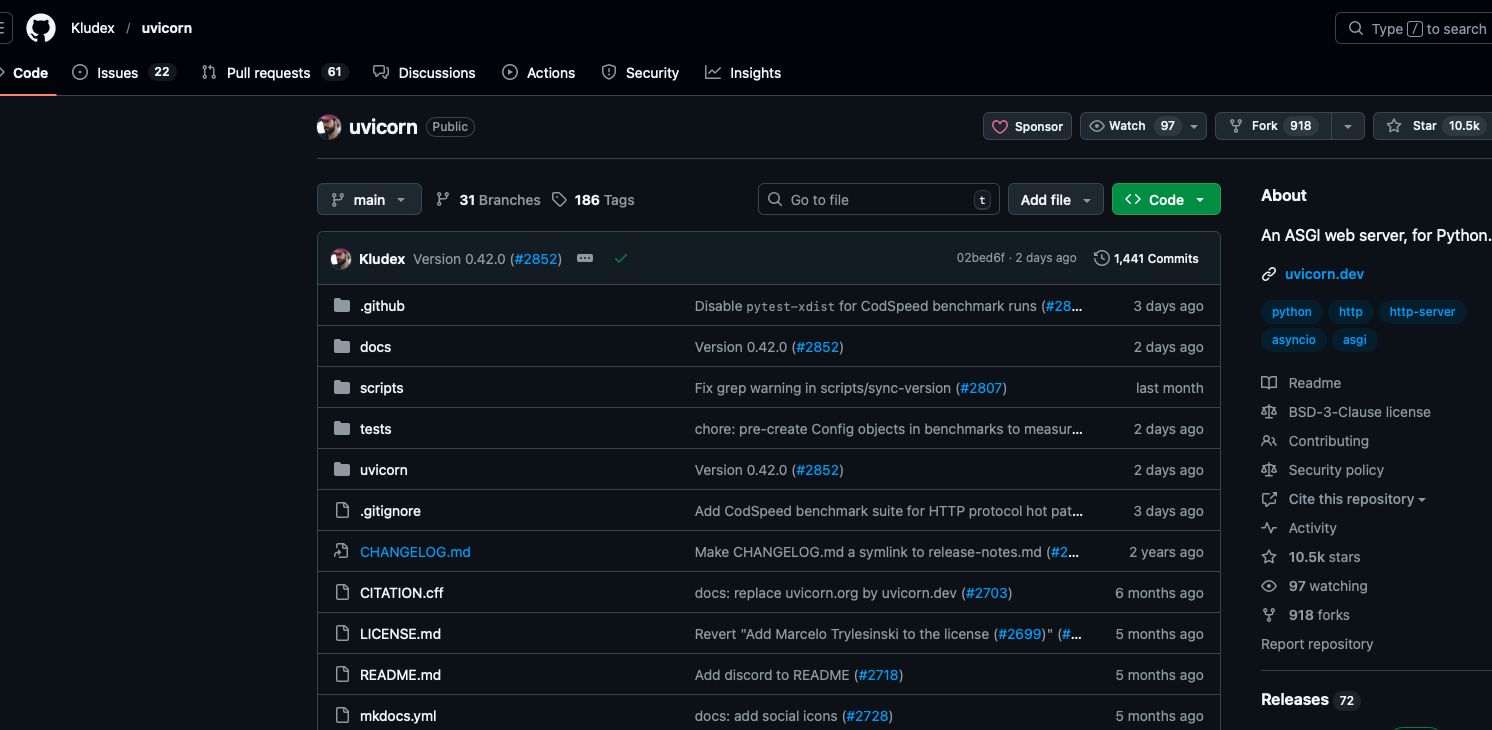This screenshot has width=1492, height=730.
Task: Switch to the Issues tab
Action: coord(124,73)
